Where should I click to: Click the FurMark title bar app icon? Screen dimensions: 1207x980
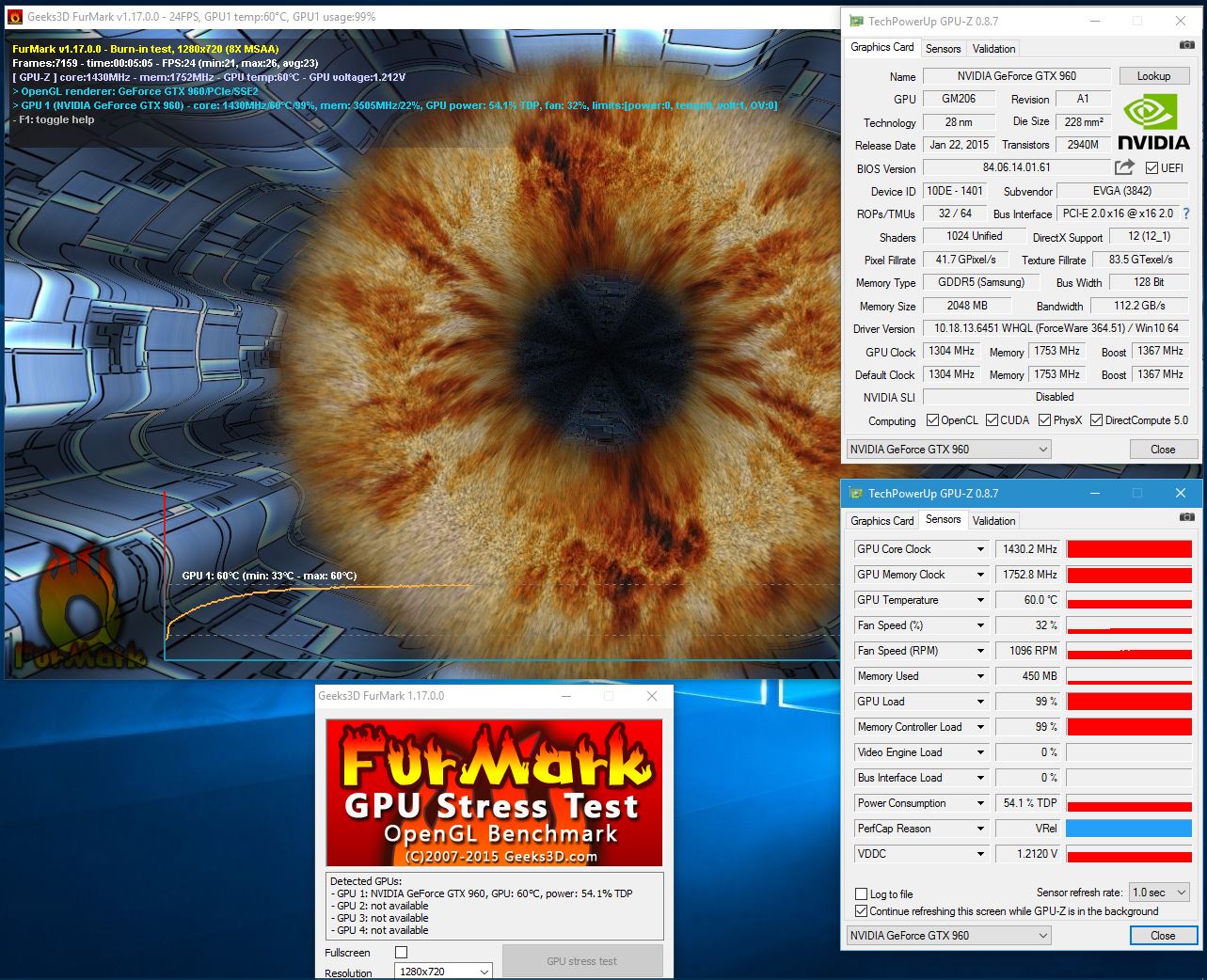15,16
